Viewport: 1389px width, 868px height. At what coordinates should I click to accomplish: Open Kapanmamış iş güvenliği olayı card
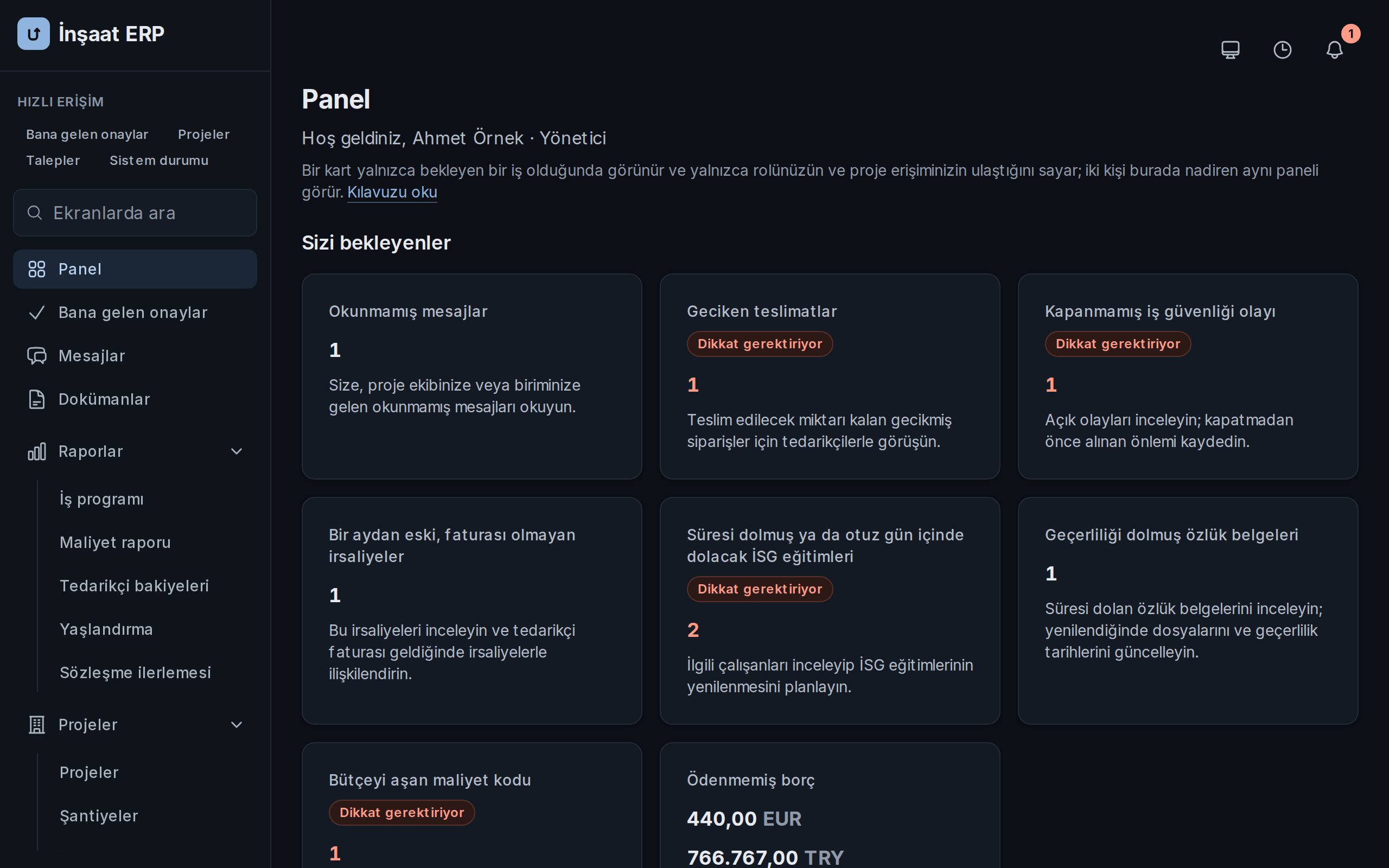pyautogui.click(x=1188, y=376)
